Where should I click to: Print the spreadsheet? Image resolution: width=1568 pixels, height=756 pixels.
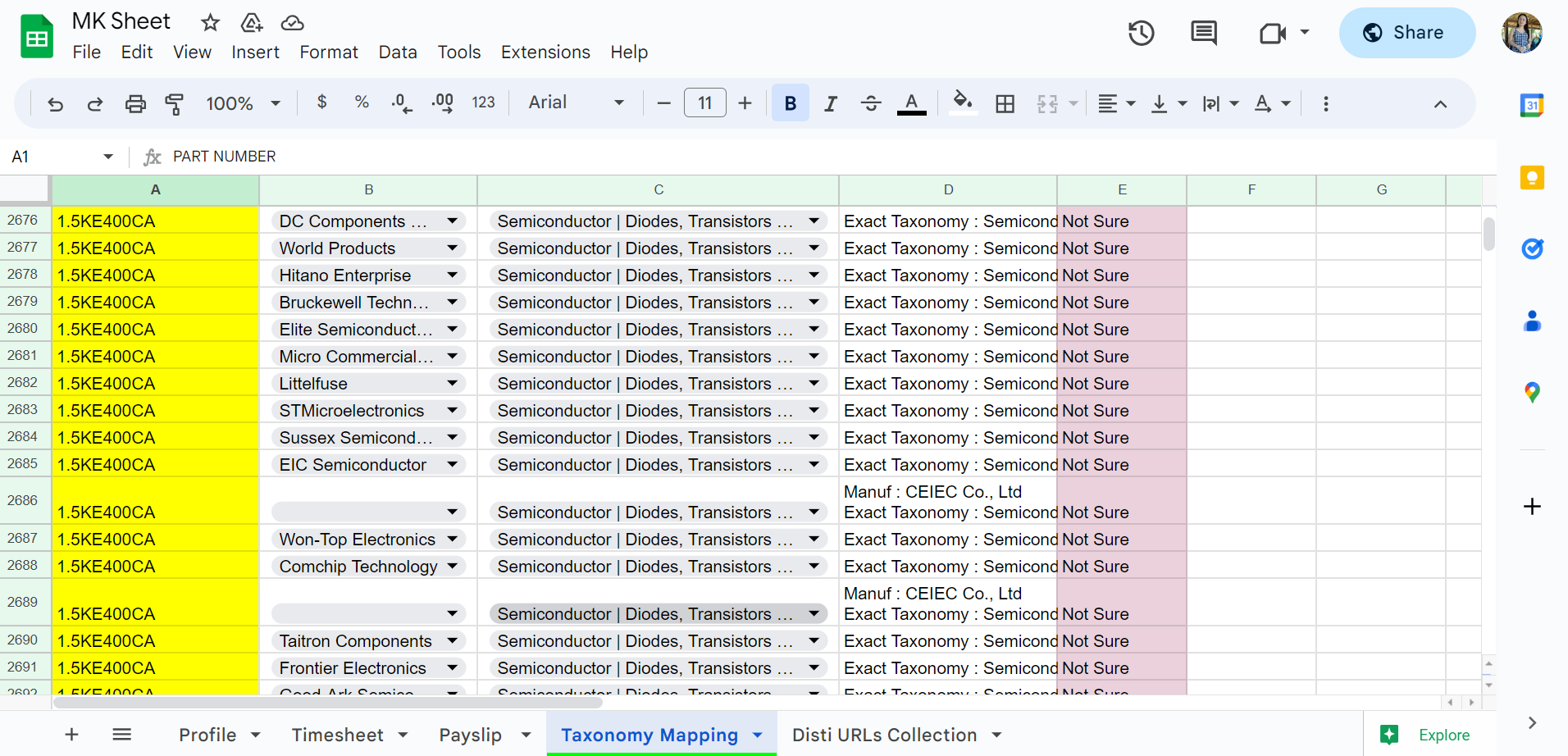point(135,104)
